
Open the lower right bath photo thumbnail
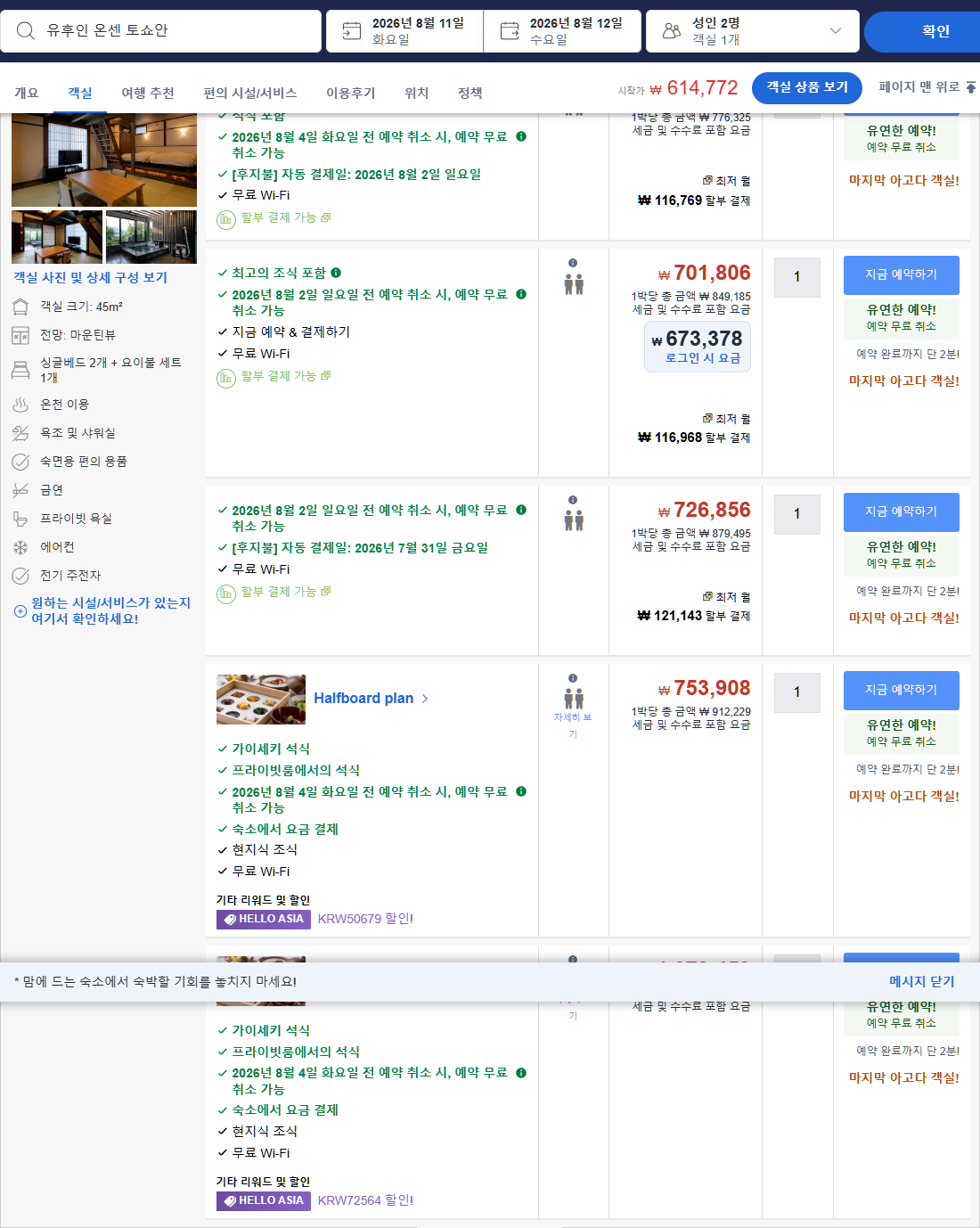(x=151, y=236)
